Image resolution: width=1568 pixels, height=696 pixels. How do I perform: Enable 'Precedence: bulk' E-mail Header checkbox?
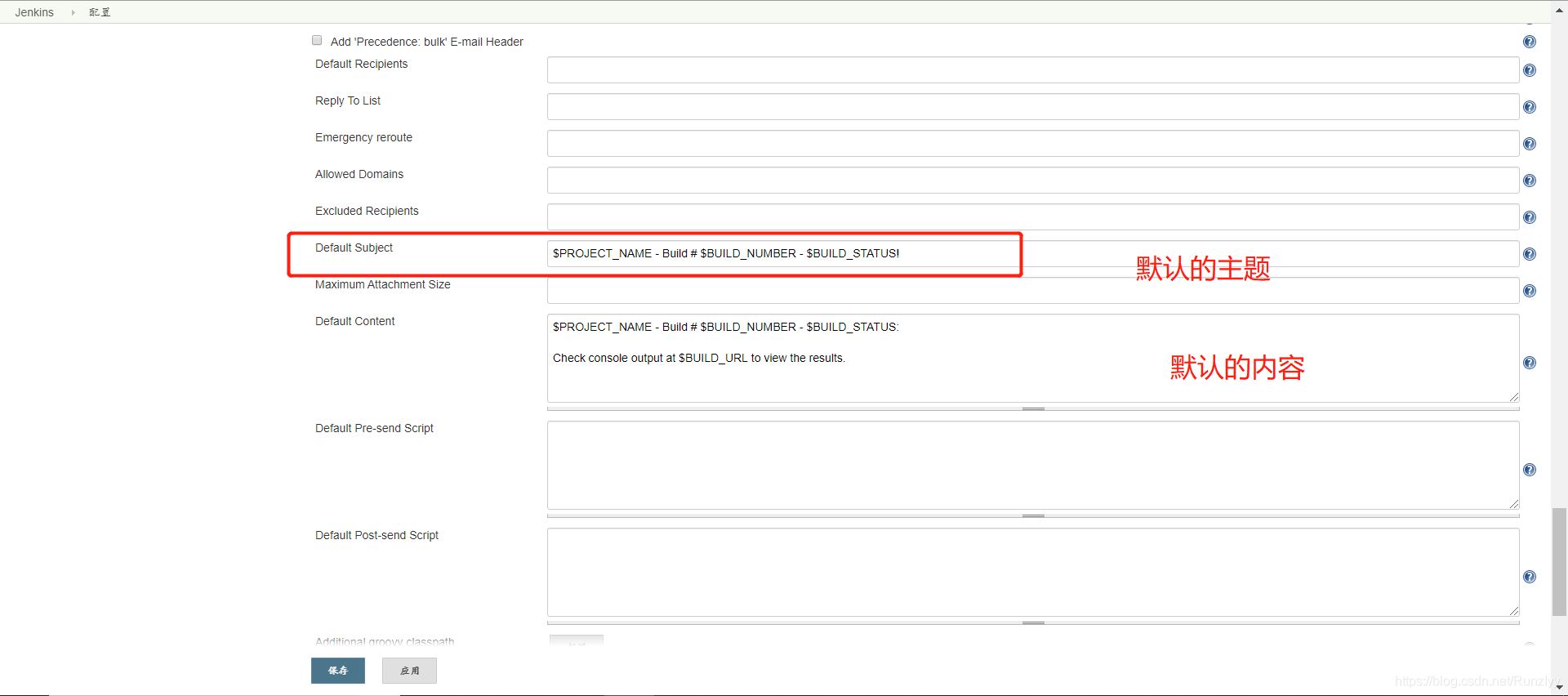317,40
